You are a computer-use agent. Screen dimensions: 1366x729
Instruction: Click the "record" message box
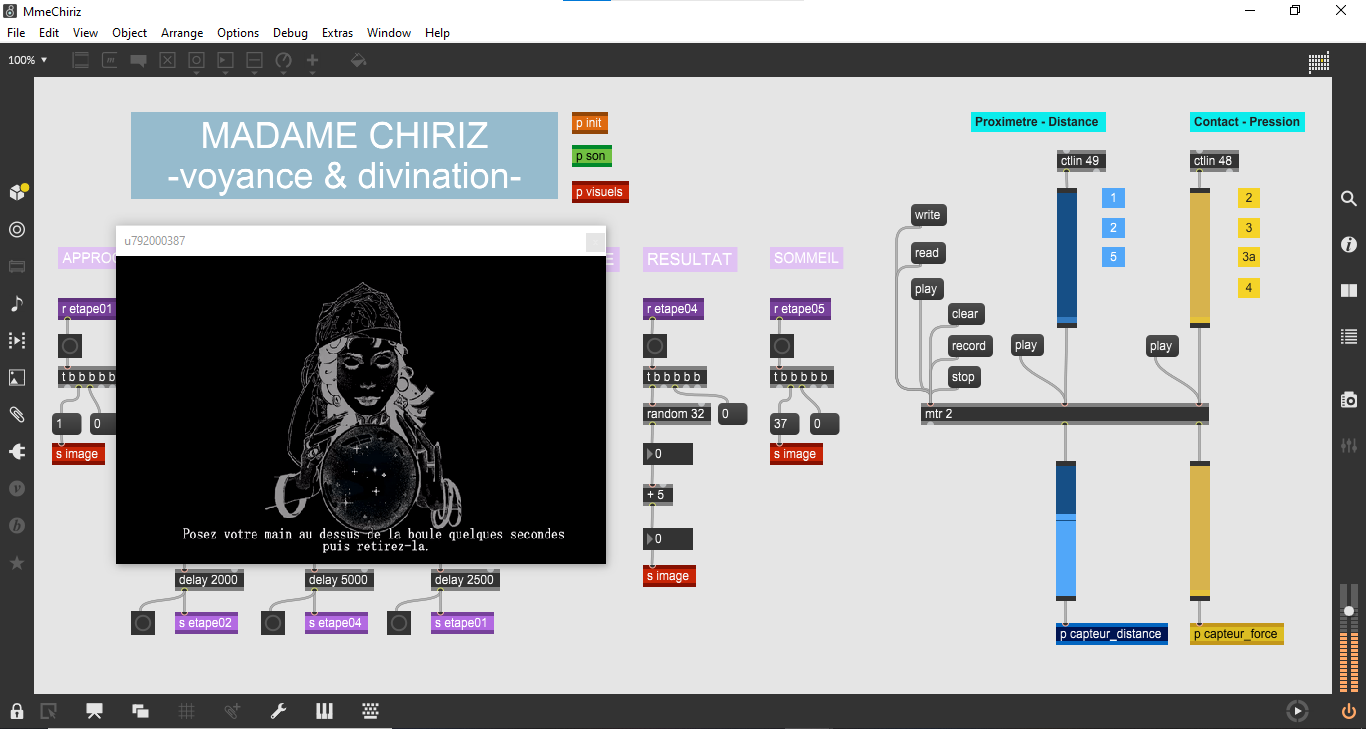pos(968,346)
